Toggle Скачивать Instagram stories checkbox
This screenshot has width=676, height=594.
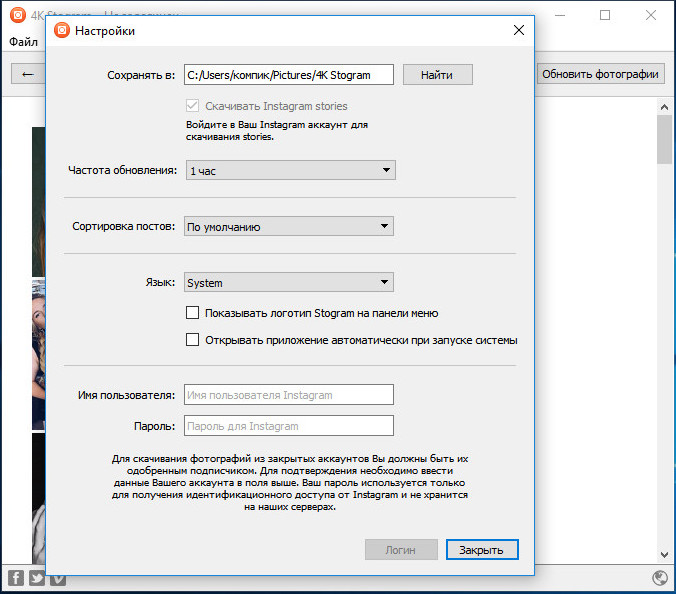[192, 106]
